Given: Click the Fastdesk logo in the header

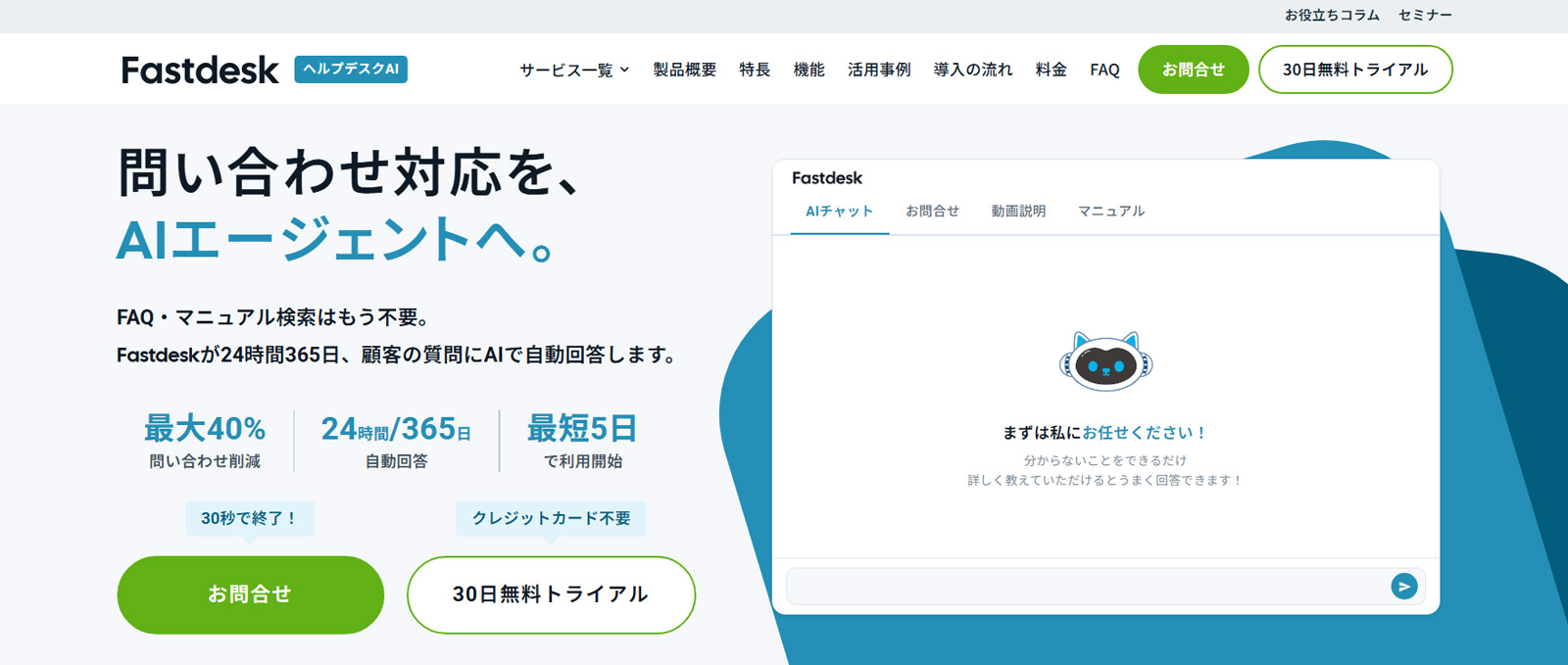Looking at the screenshot, I should coord(200,70).
